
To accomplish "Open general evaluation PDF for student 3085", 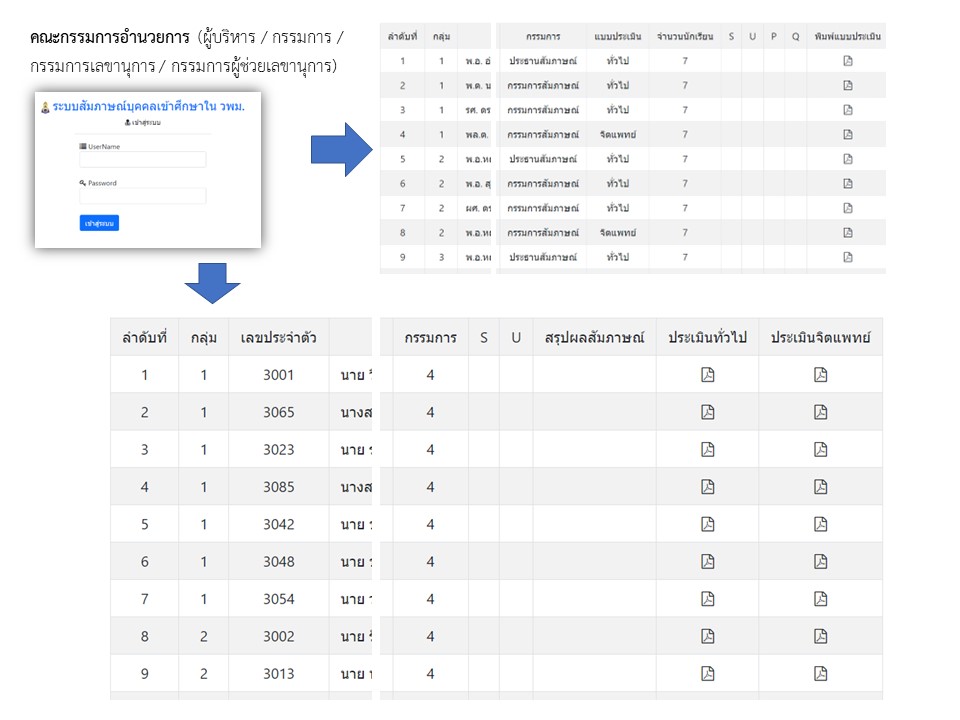I will click(707, 487).
